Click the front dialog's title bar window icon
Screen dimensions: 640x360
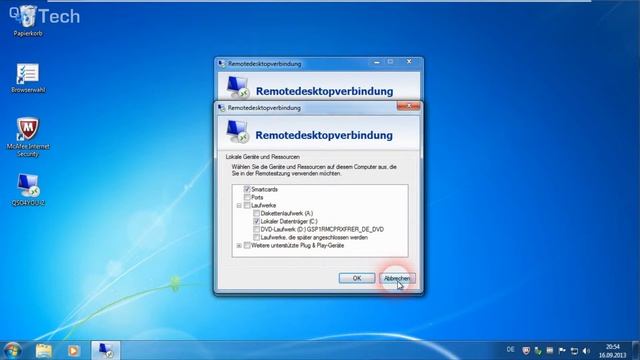pyautogui.click(x=221, y=108)
